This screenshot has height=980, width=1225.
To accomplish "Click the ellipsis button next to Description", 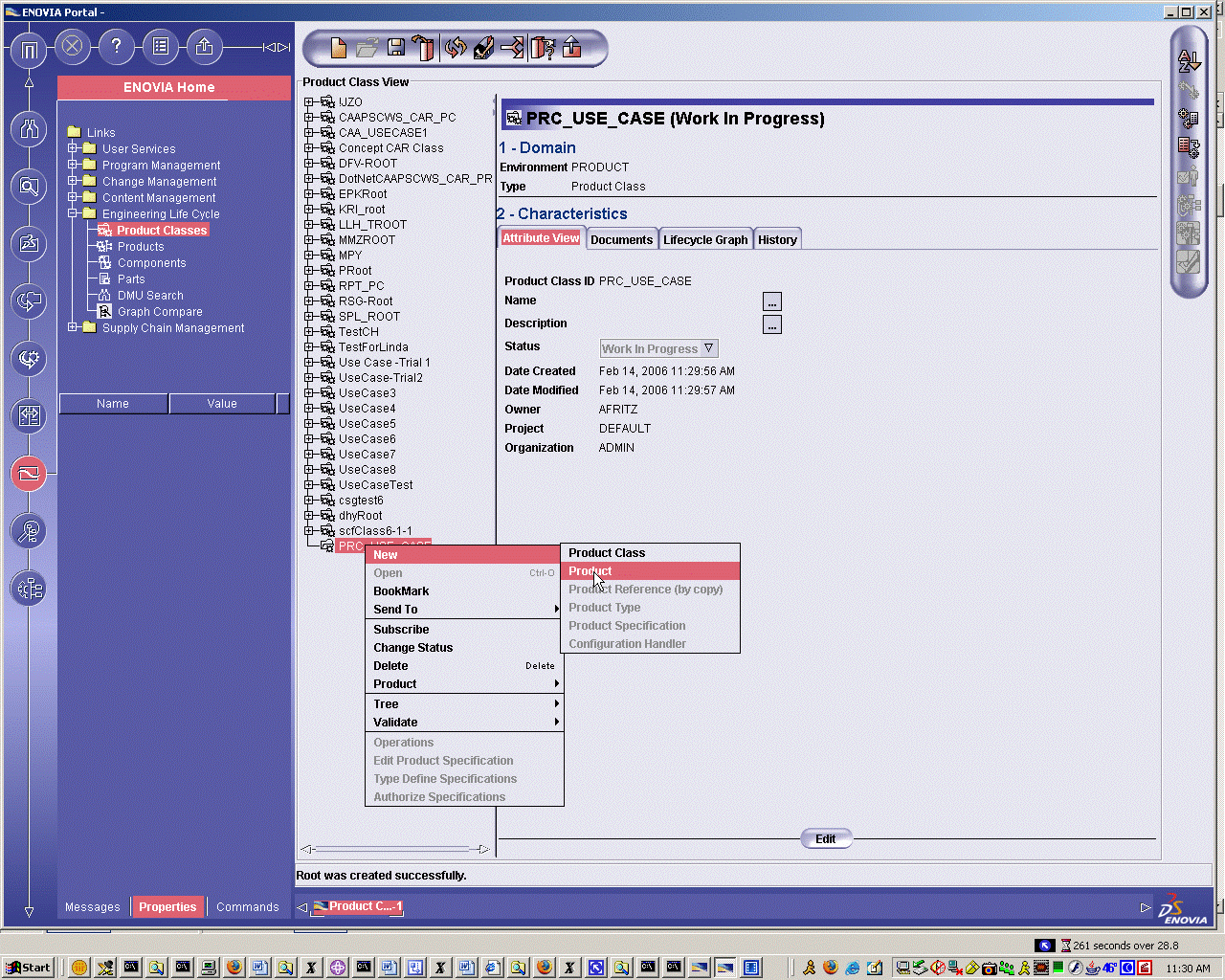I will 772,325.
